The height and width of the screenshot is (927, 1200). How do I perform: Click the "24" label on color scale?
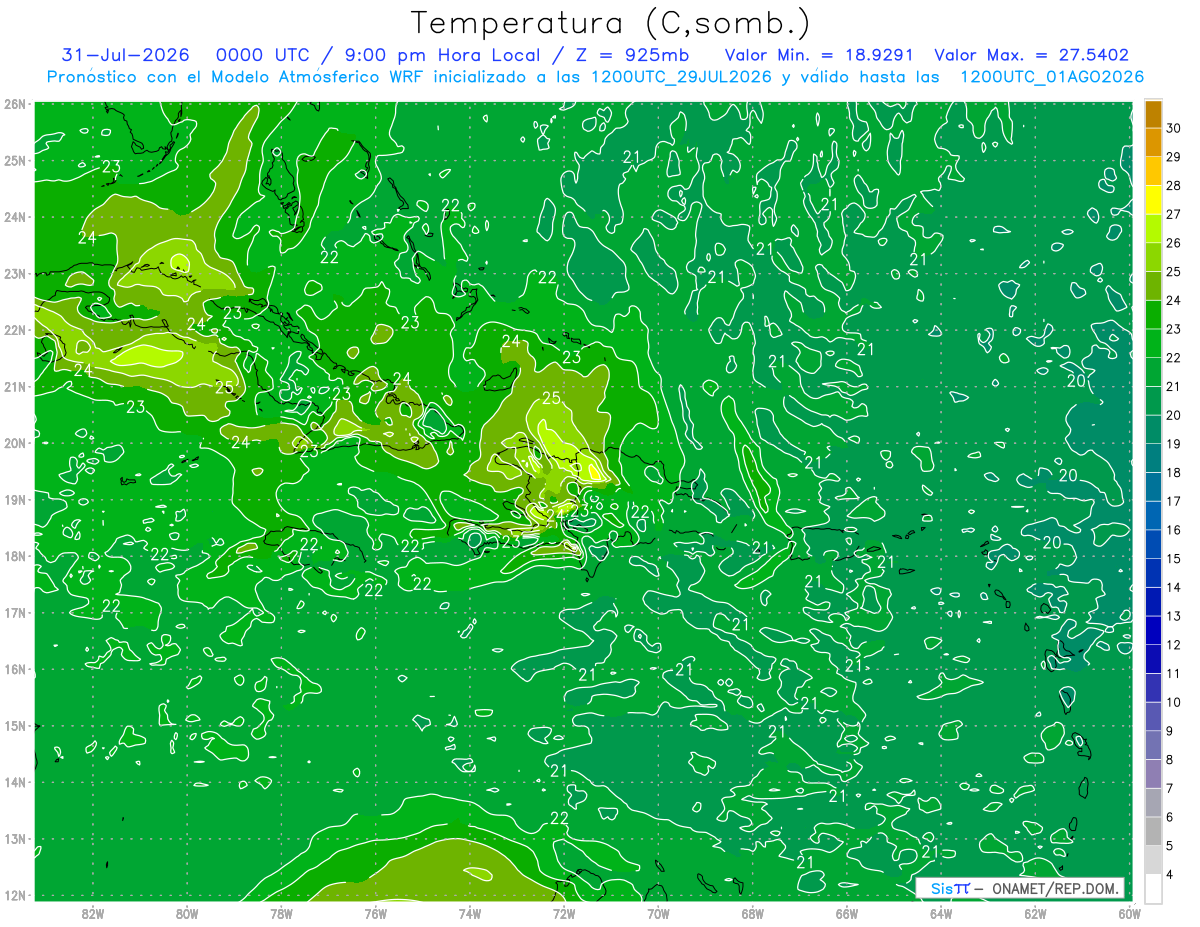(1174, 300)
